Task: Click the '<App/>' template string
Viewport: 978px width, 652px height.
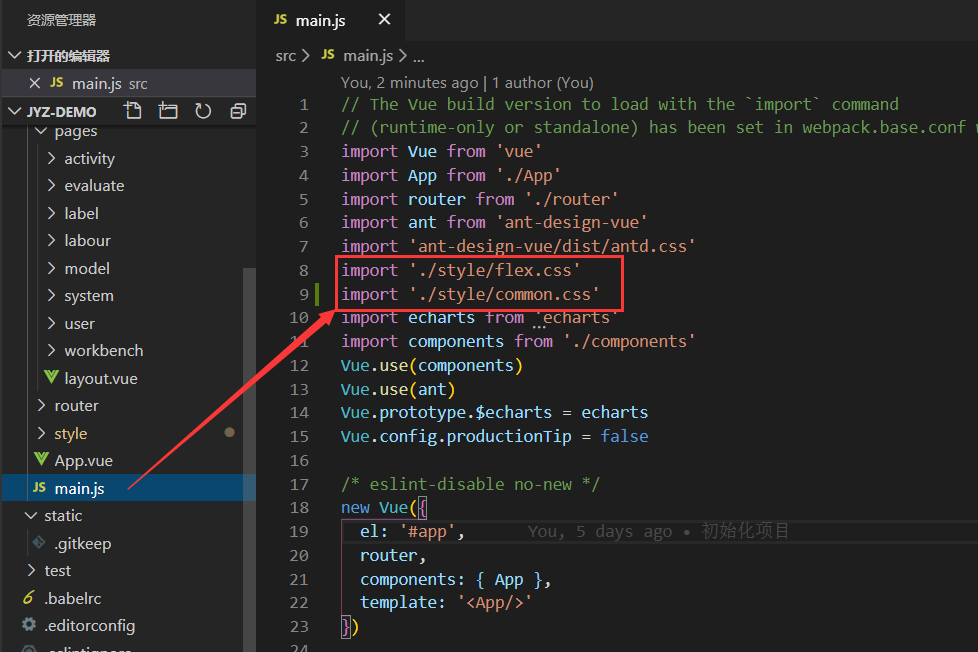Action: point(495,603)
